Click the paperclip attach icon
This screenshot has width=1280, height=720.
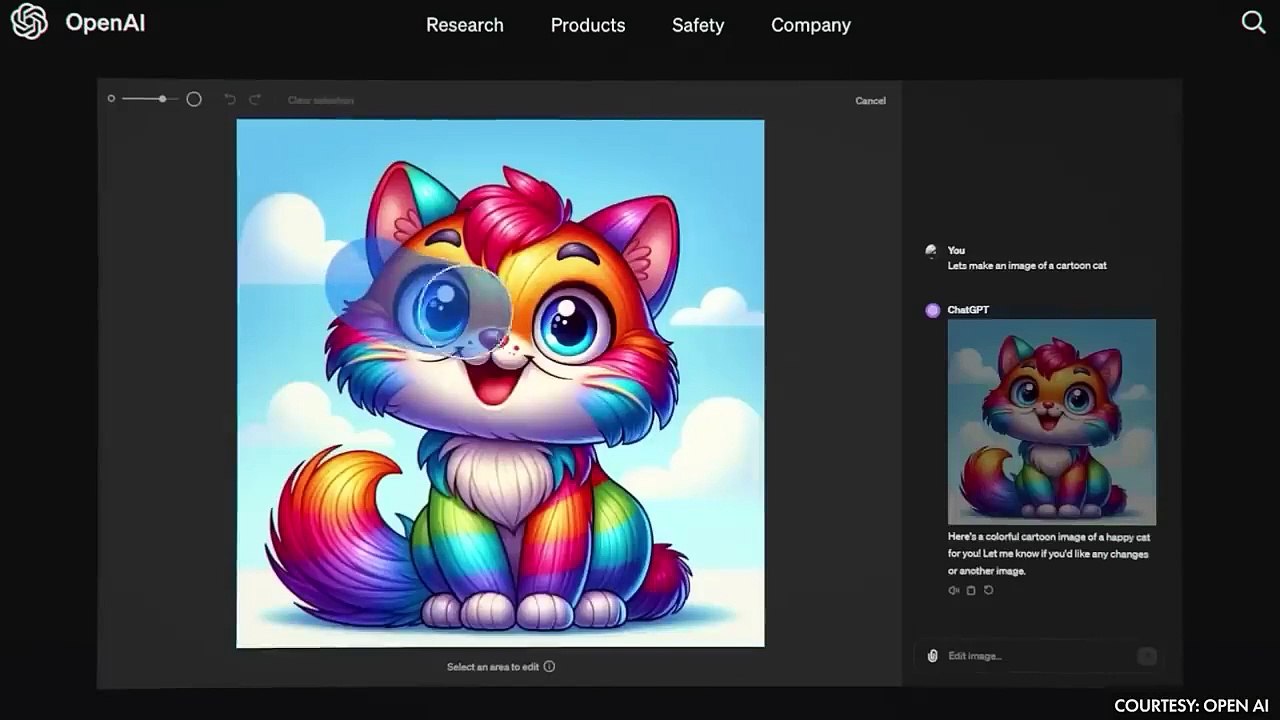(x=932, y=656)
